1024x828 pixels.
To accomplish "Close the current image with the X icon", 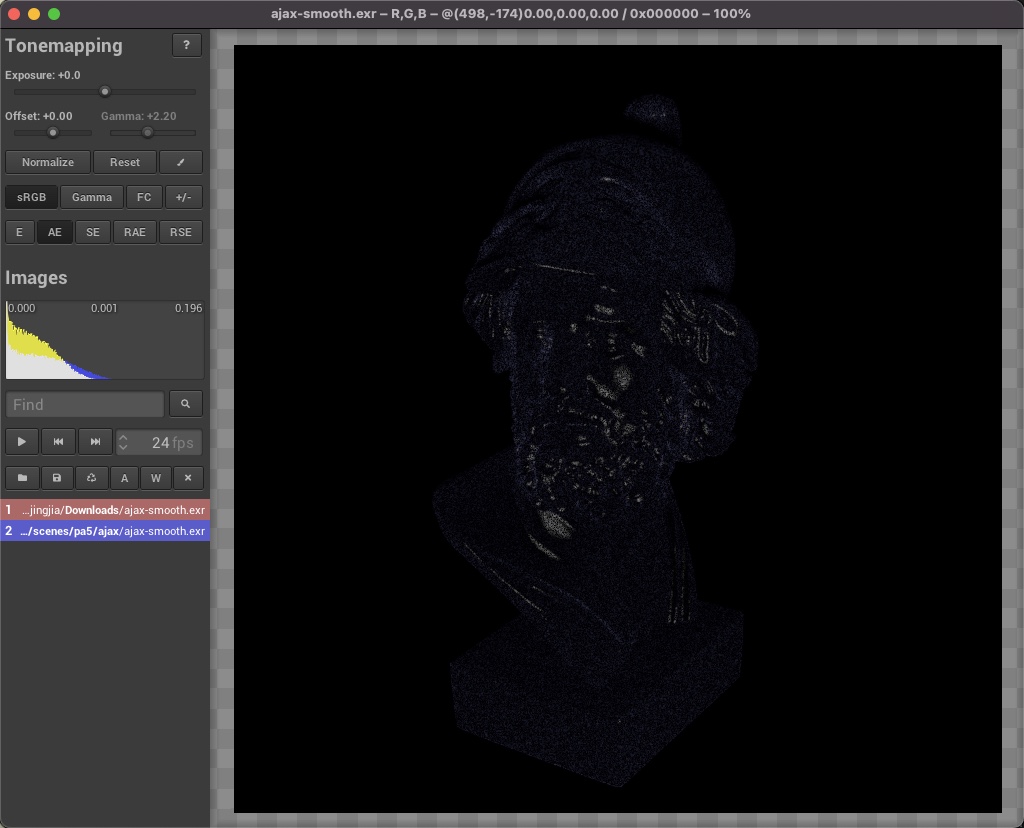I will 188,478.
